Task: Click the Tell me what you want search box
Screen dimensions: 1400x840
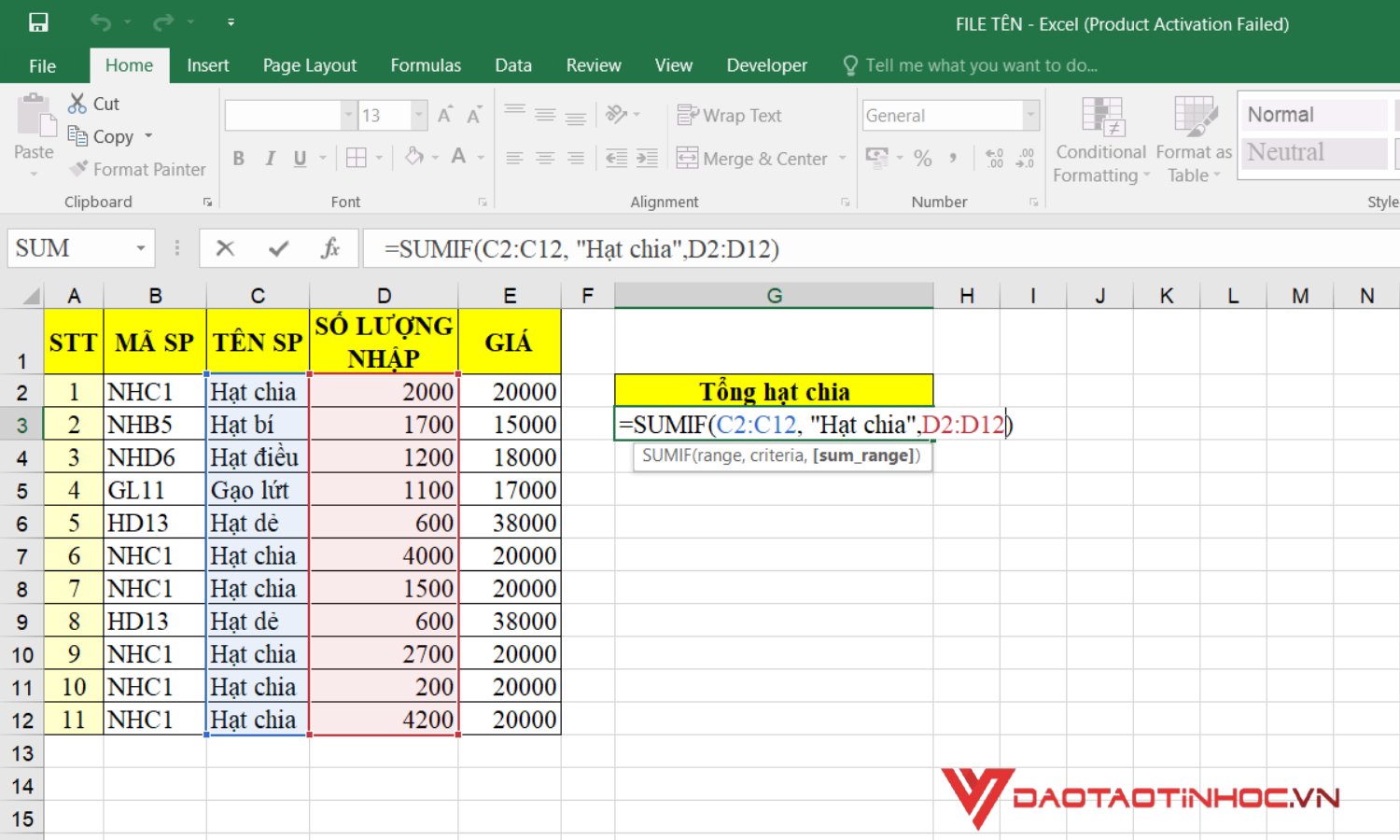Action: (971, 65)
